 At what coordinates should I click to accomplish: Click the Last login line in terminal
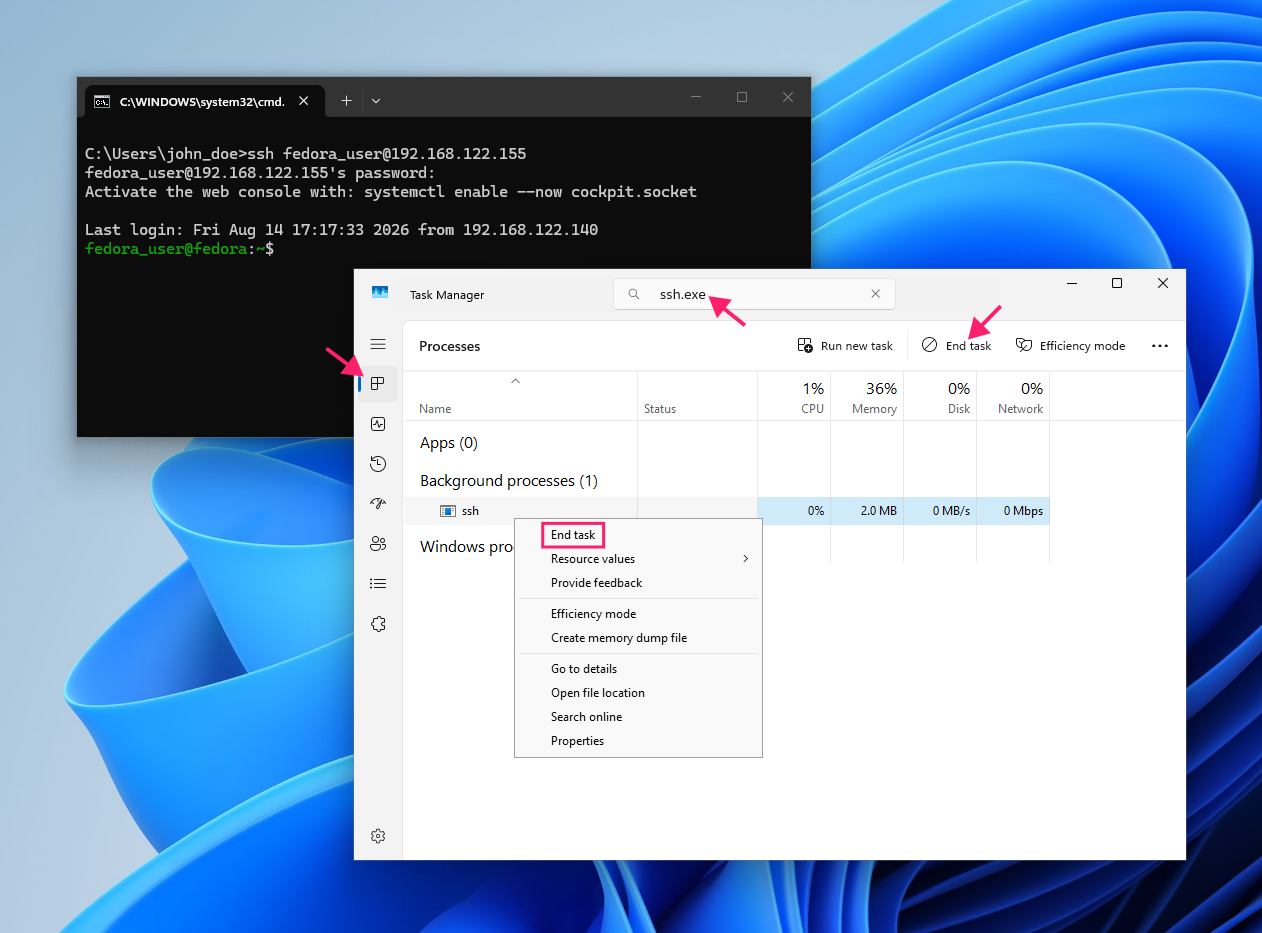coord(341,230)
